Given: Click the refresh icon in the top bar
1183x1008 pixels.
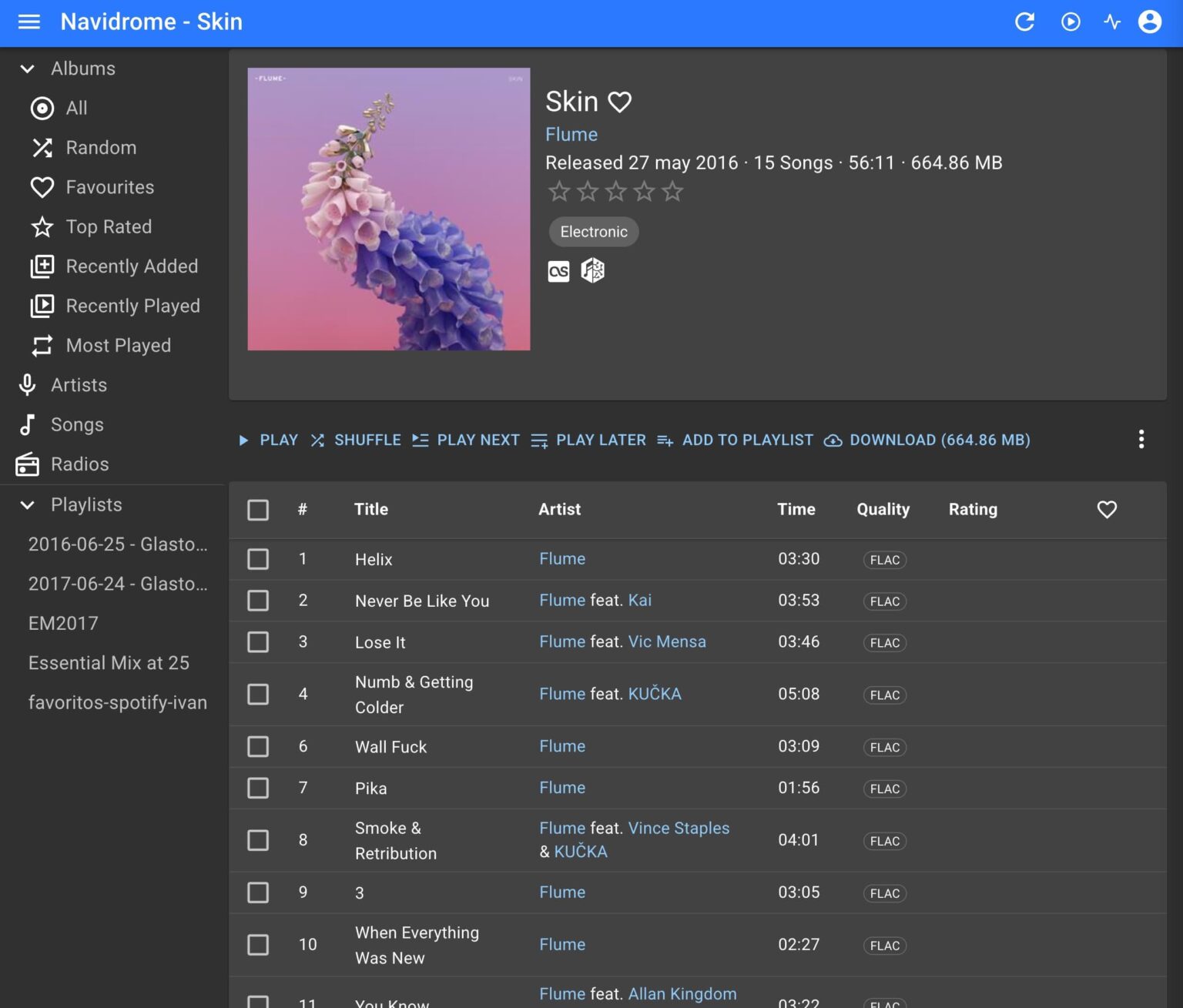Looking at the screenshot, I should [x=1024, y=22].
